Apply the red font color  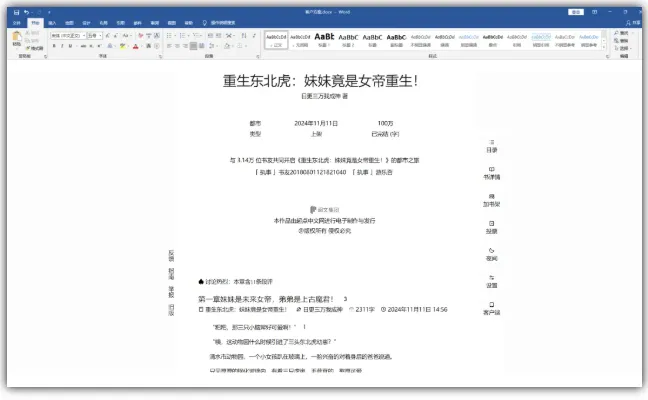tap(136, 46)
